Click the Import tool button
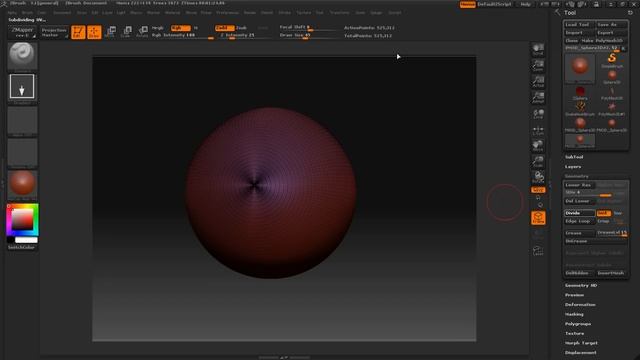 pyautogui.click(x=579, y=33)
